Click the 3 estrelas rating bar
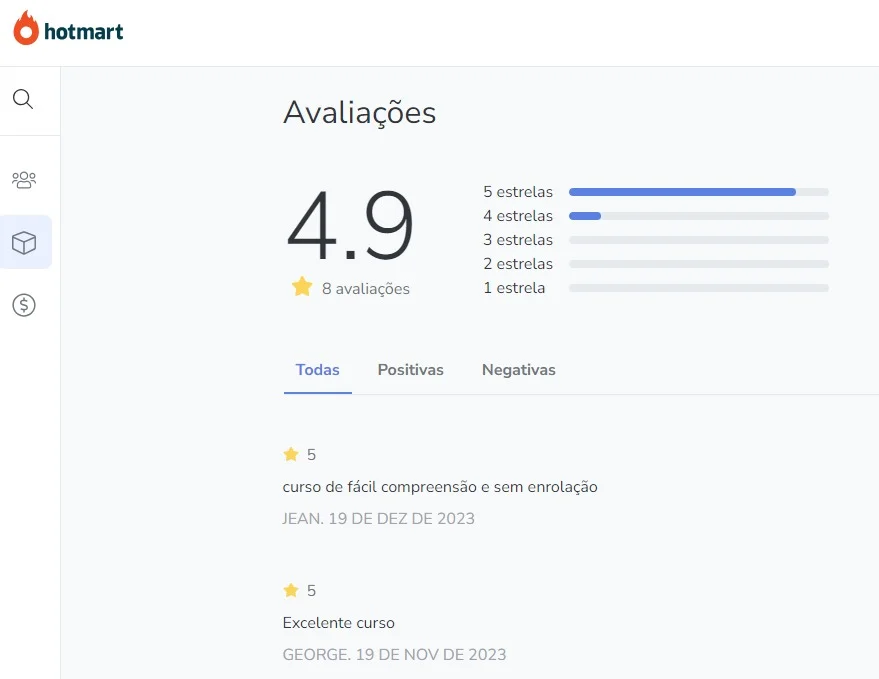Image resolution: width=879 pixels, height=679 pixels. [x=698, y=240]
